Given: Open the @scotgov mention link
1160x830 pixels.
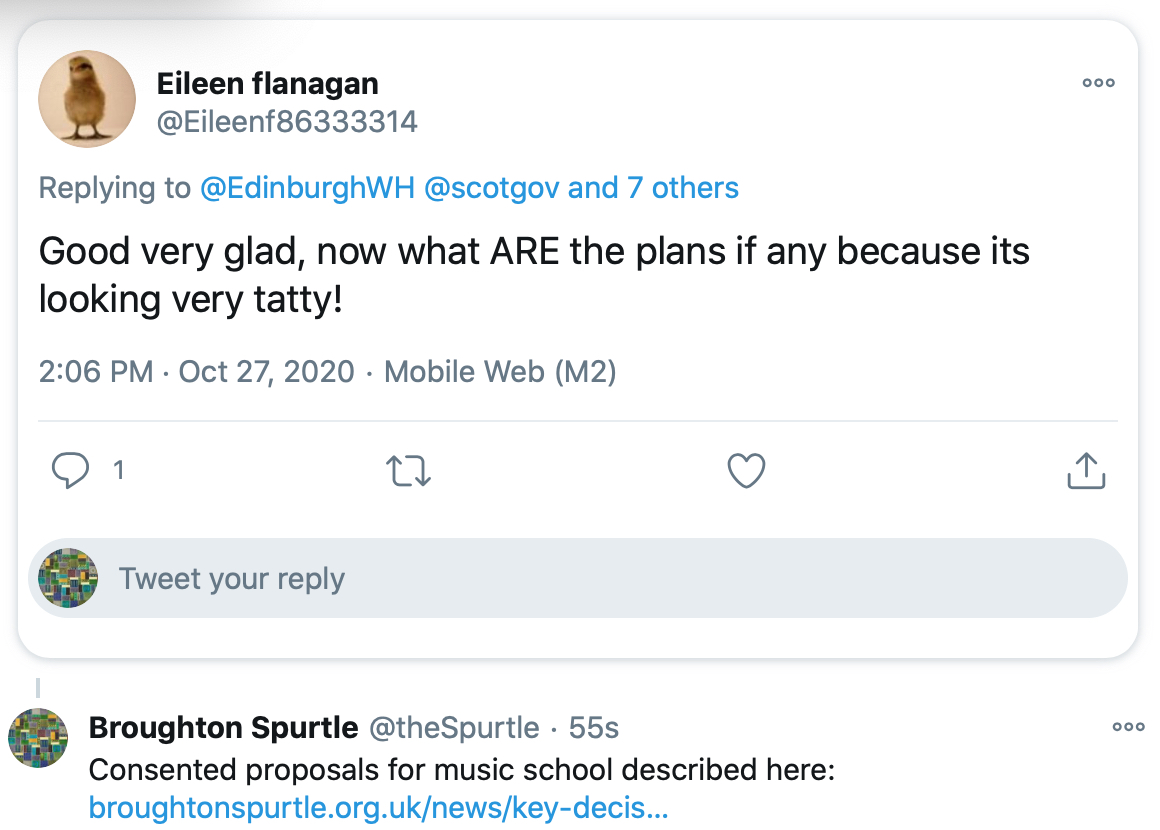Looking at the screenshot, I should 491,188.
